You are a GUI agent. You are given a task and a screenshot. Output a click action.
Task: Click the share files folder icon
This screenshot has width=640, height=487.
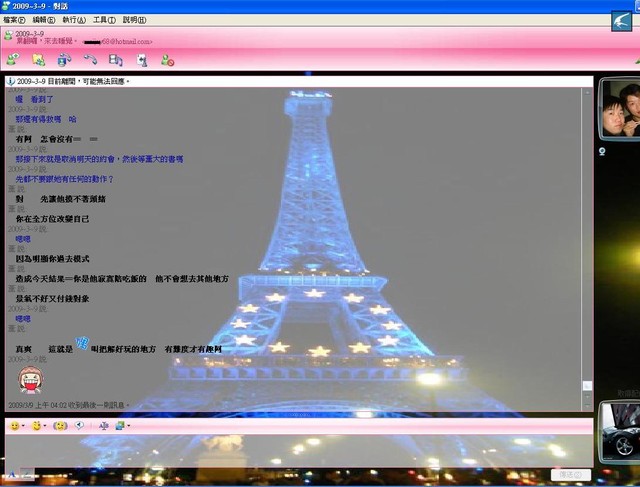(x=39, y=60)
